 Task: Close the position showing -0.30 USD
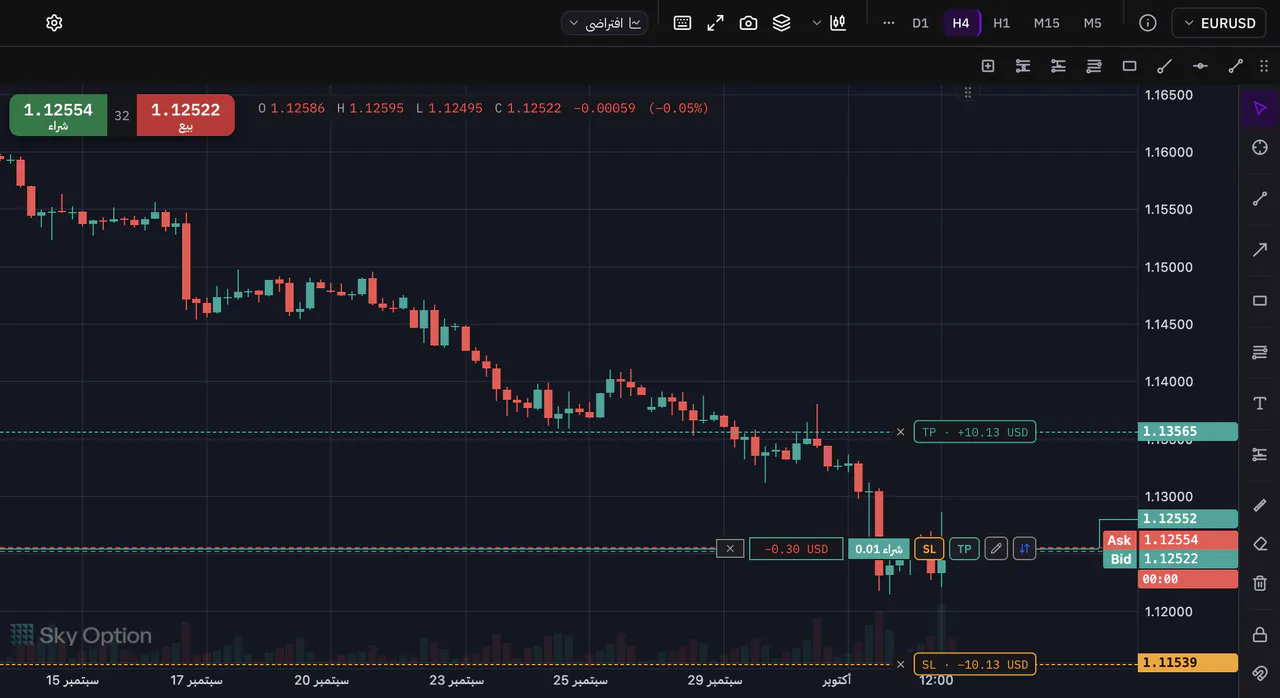pos(730,548)
